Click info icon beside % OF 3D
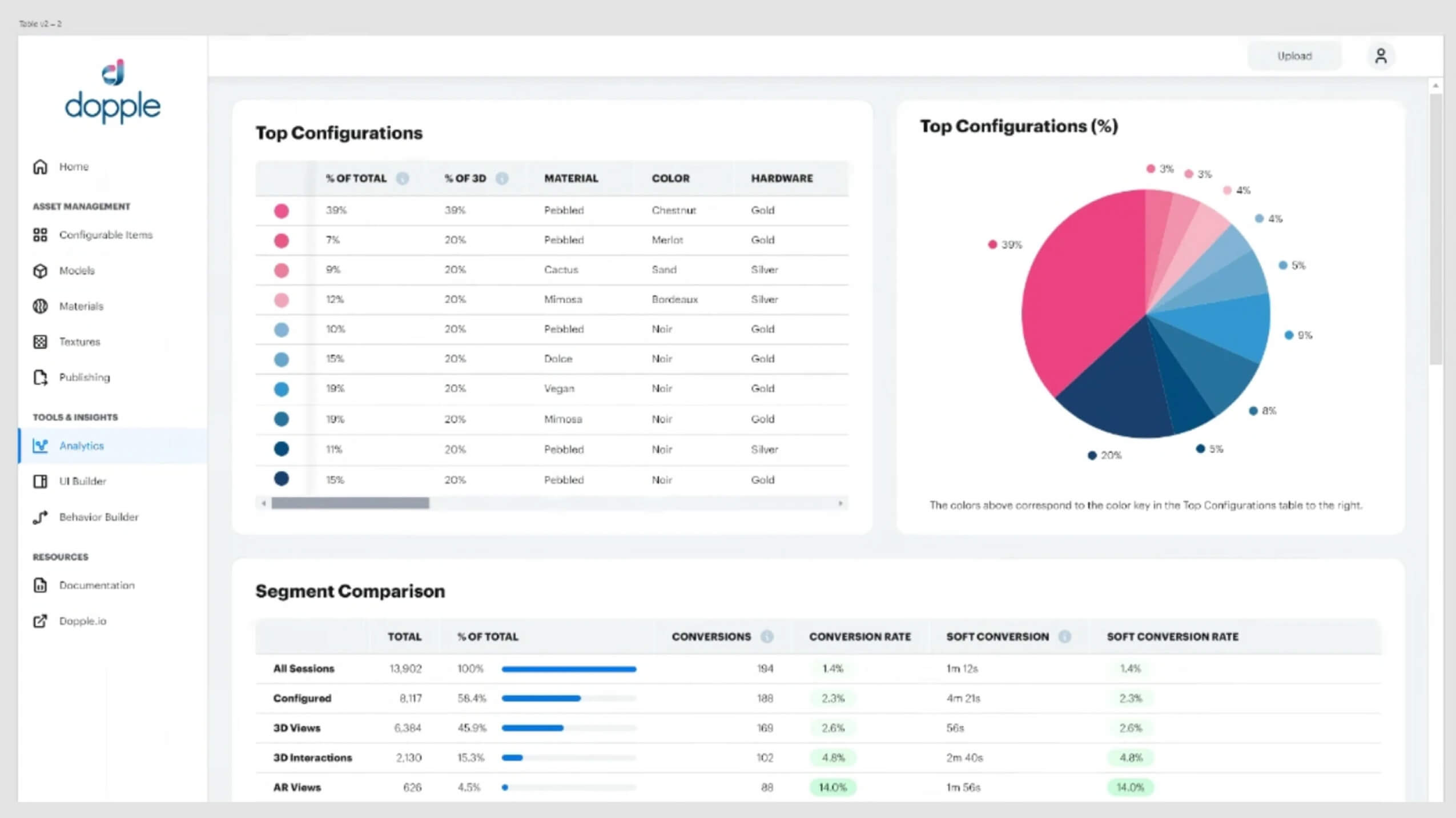Image resolution: width=1456 pixels, height=818 pixels. pos(502,178)
